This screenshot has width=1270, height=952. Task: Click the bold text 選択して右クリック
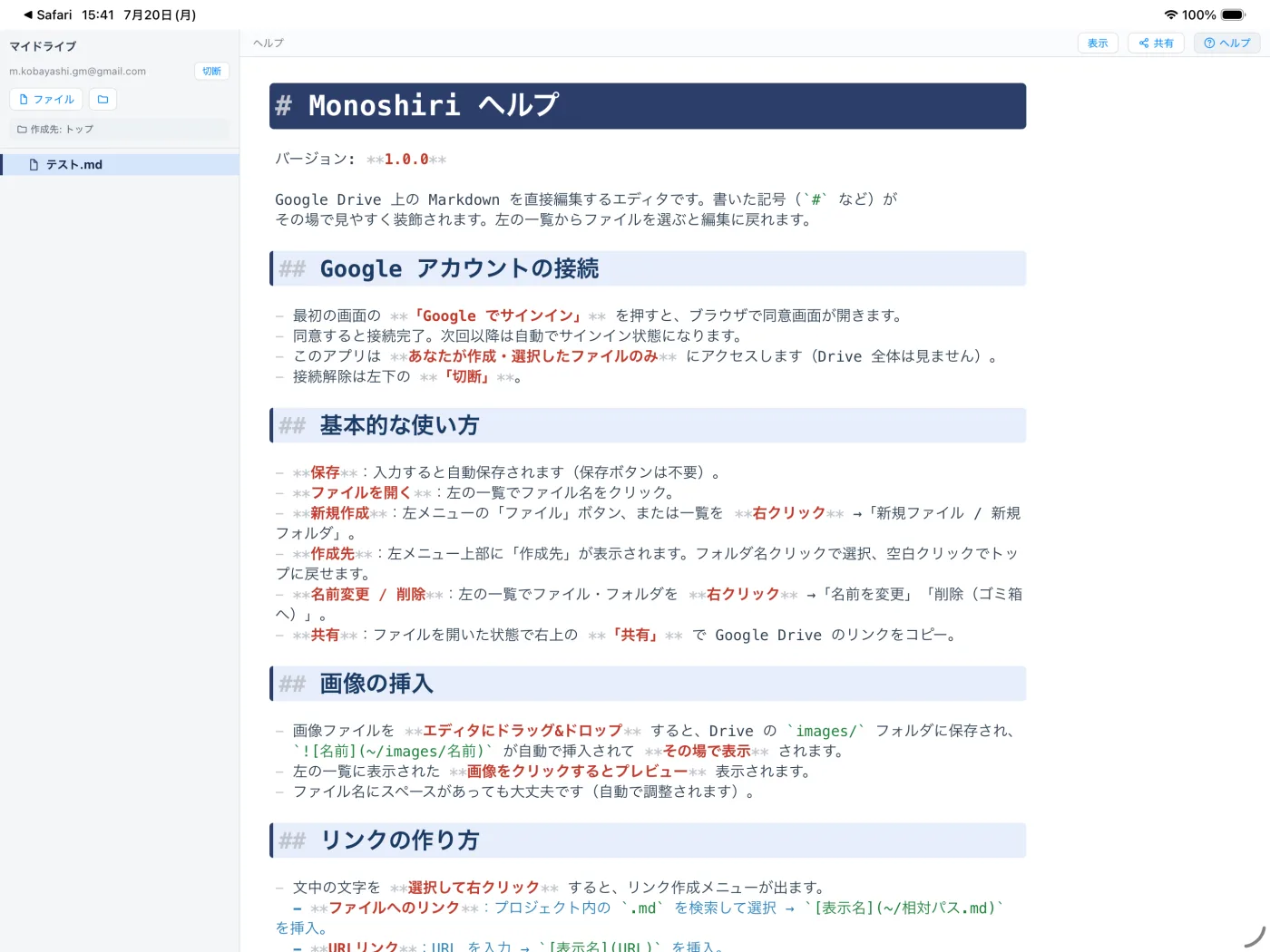474,888
